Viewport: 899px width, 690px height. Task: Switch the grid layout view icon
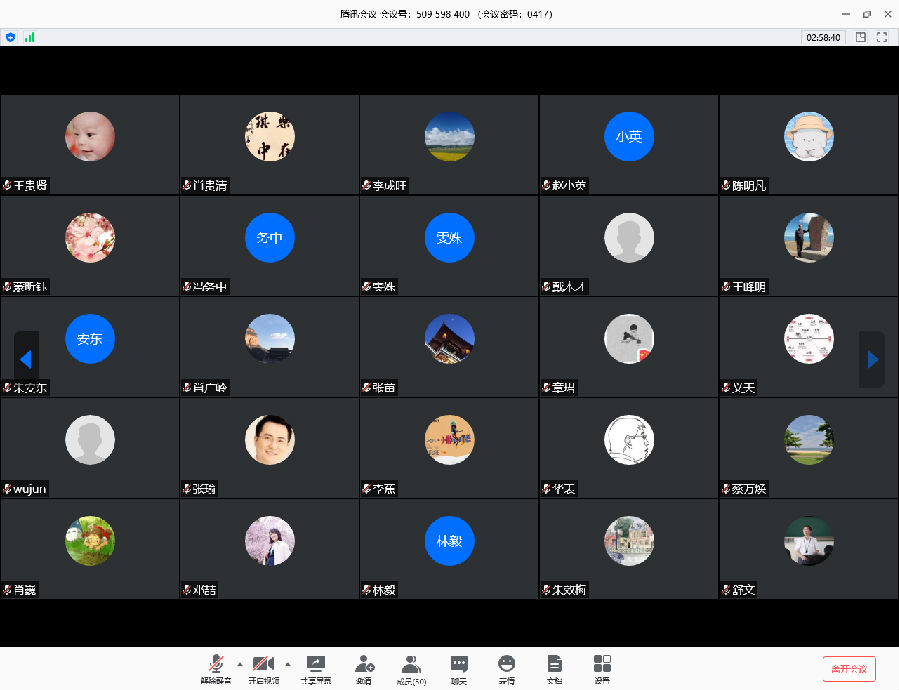pos(860,37)
